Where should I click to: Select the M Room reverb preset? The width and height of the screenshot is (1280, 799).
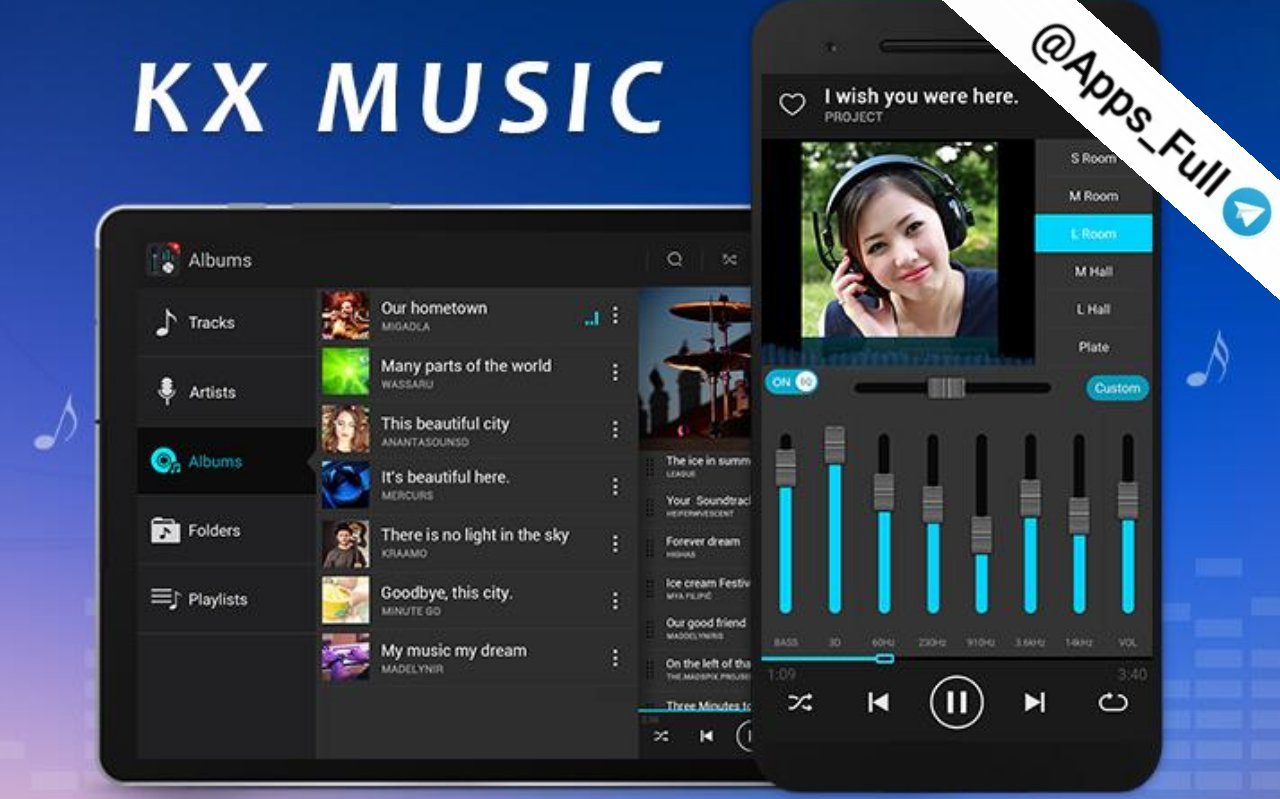point(1093,196)
